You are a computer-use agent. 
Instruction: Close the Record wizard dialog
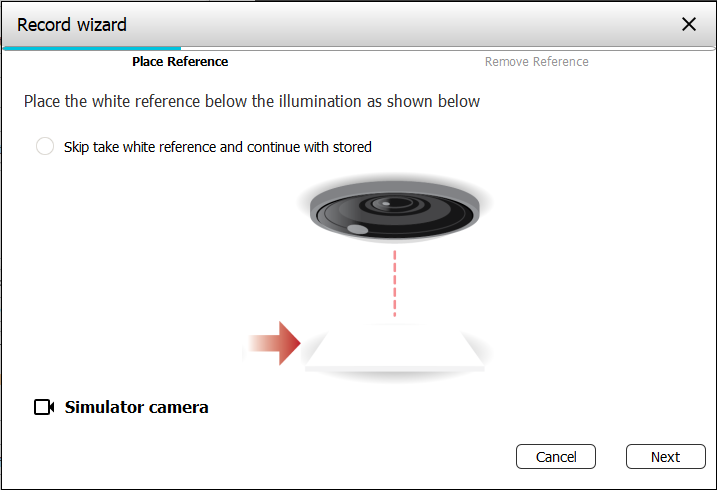click(689, 24)
